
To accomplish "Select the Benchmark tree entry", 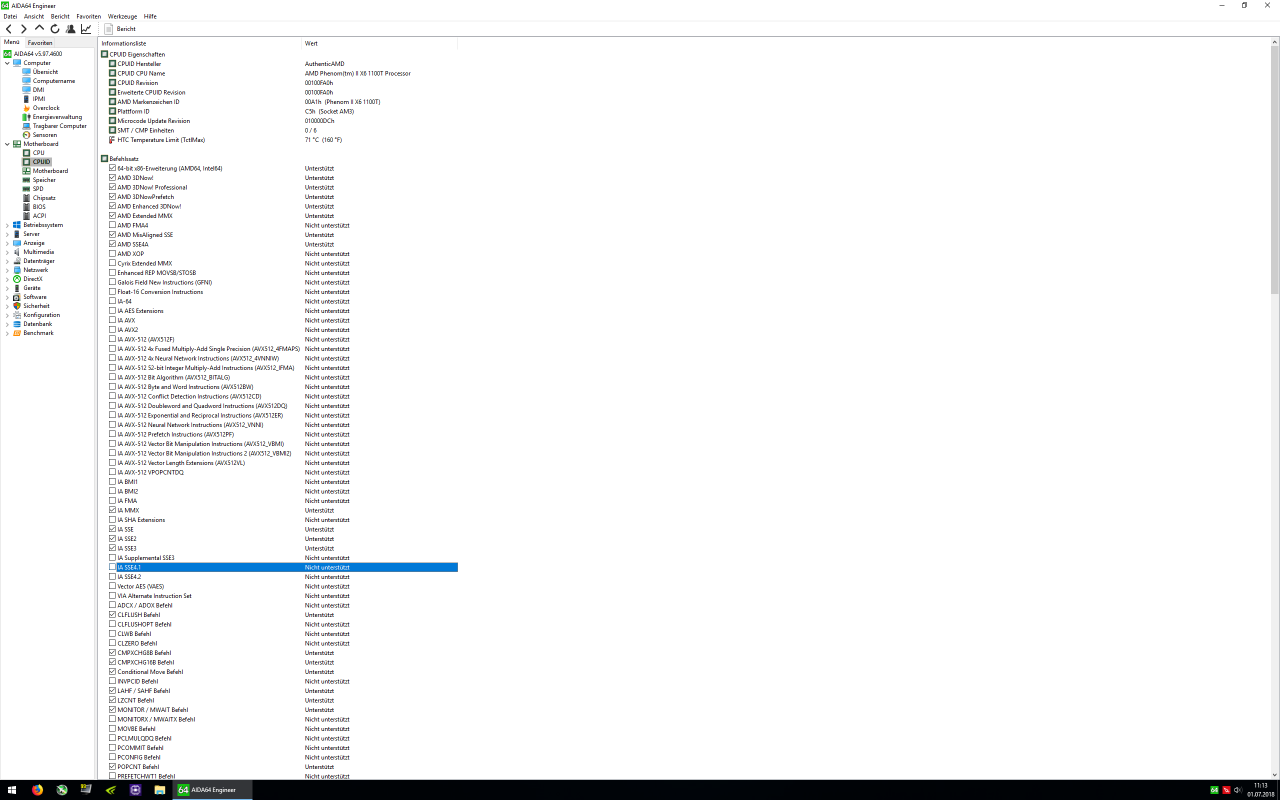I will [39, 333].
